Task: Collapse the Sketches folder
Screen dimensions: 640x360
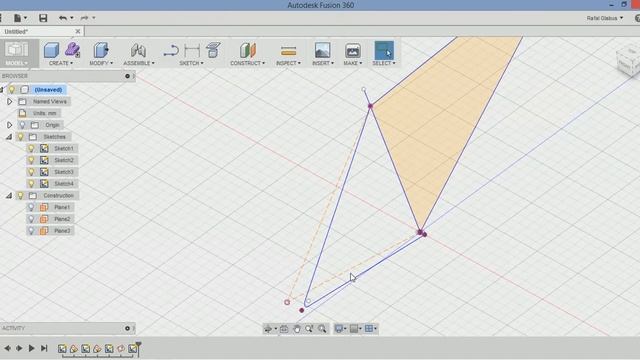Action: tap(9, 137)
